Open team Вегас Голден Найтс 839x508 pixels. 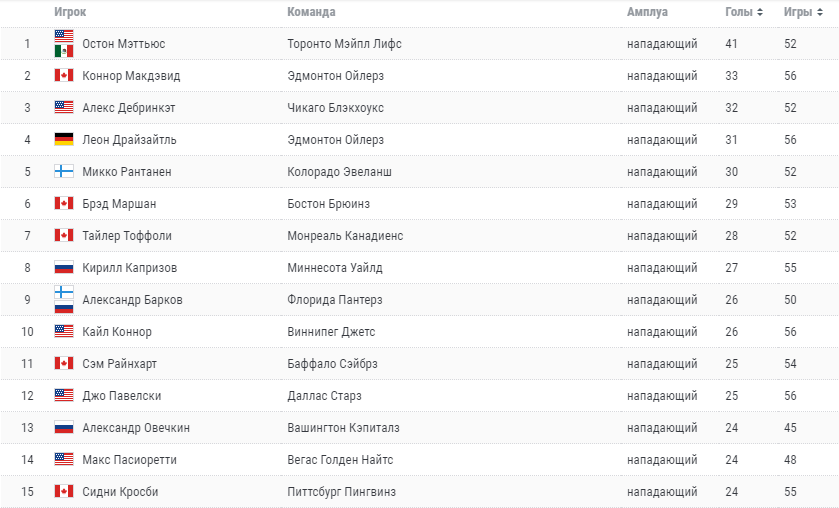click(340, 460)
